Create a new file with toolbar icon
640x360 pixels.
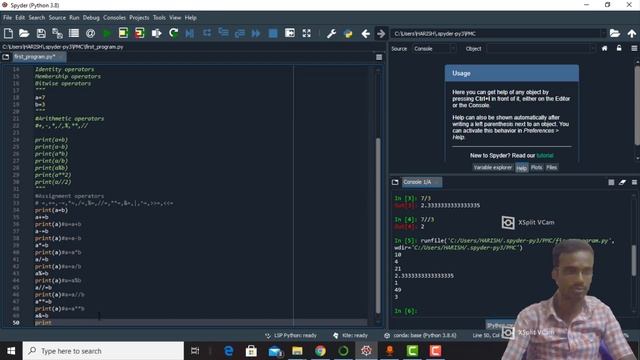point(8,33)
